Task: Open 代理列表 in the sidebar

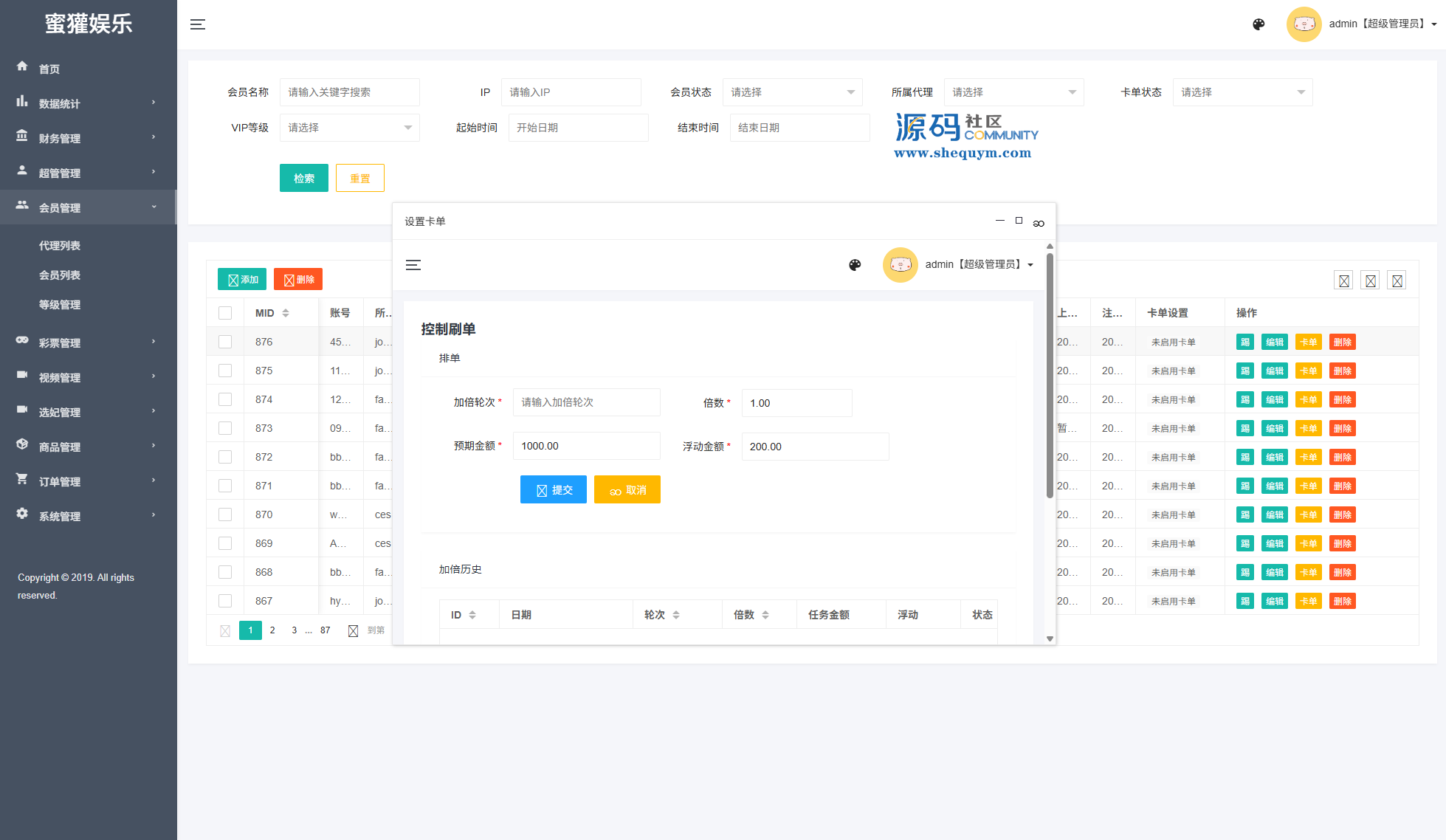Action: click(60, 246)
